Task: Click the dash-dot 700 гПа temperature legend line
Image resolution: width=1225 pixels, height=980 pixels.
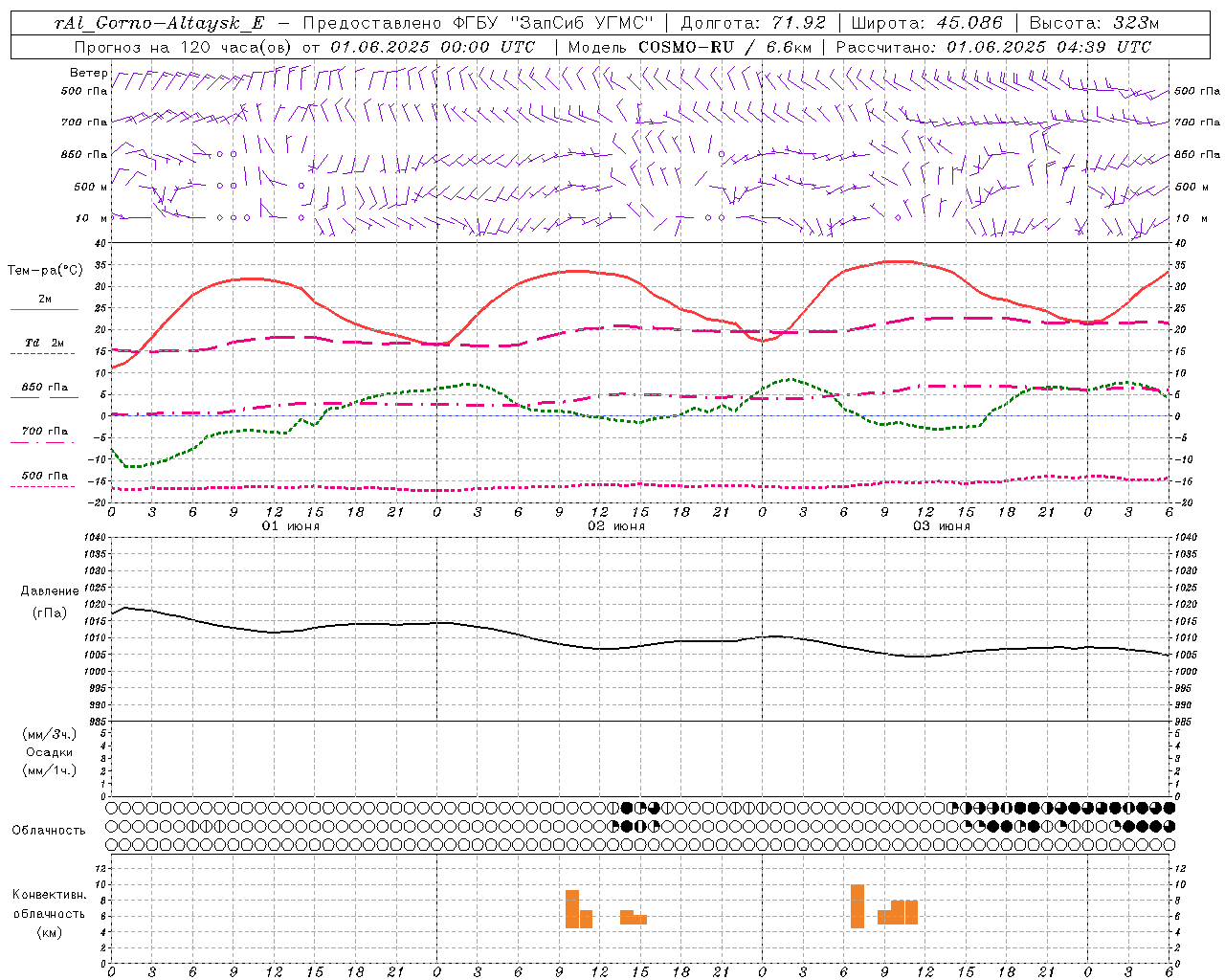Action: tap(43, 442)
